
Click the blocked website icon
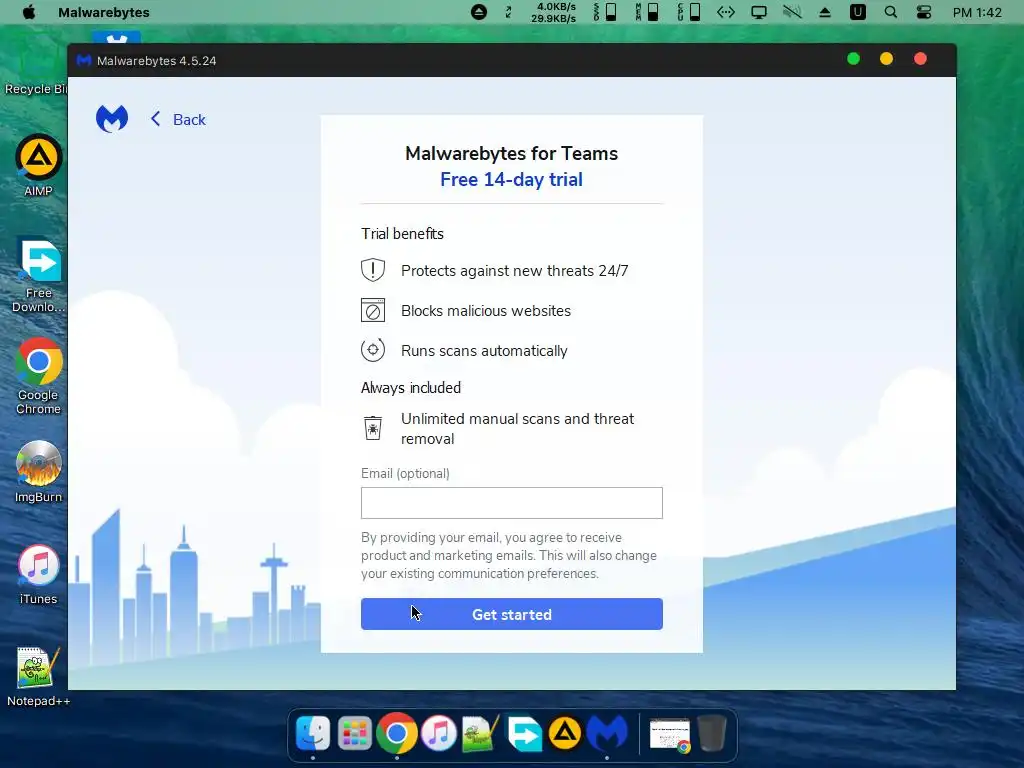[x=373, y=310]
